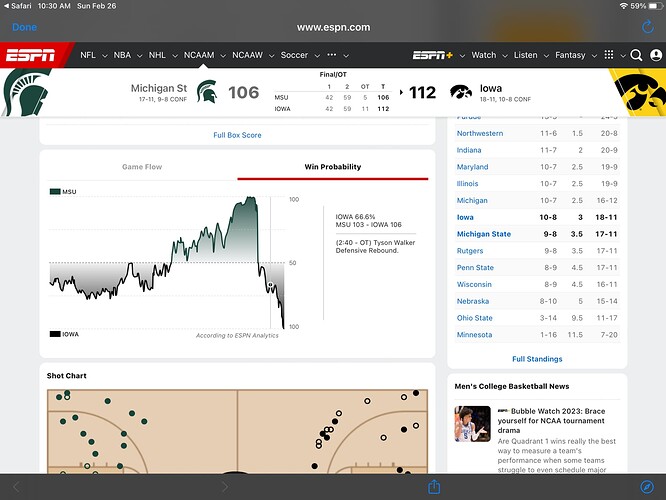666x500 pixels.
Task: Expand the Watch dropdown chevron
Action: (x=505, y=56)
